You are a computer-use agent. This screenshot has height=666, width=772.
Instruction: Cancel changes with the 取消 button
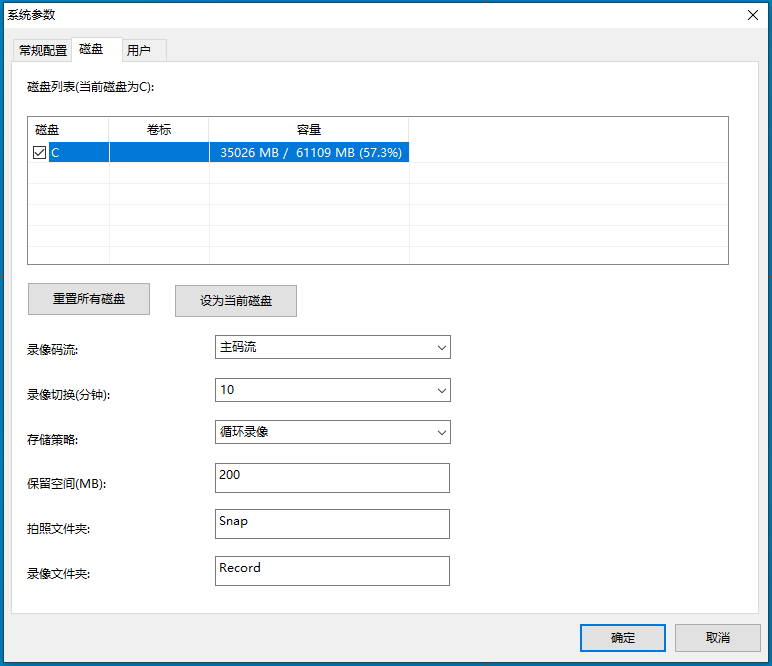(x=717, y=638)
